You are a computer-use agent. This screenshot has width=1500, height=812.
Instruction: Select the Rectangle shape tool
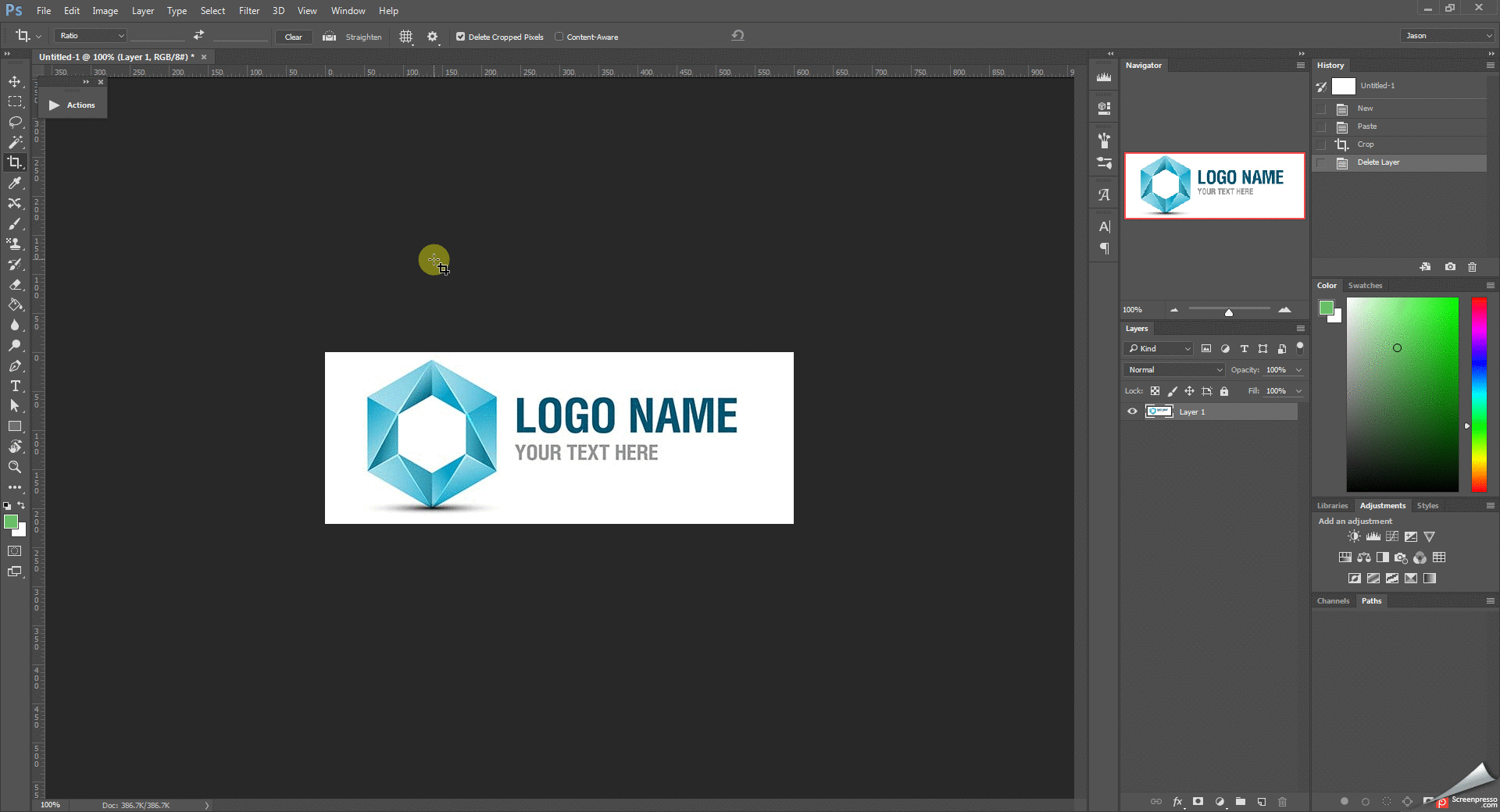coord(15,426)
